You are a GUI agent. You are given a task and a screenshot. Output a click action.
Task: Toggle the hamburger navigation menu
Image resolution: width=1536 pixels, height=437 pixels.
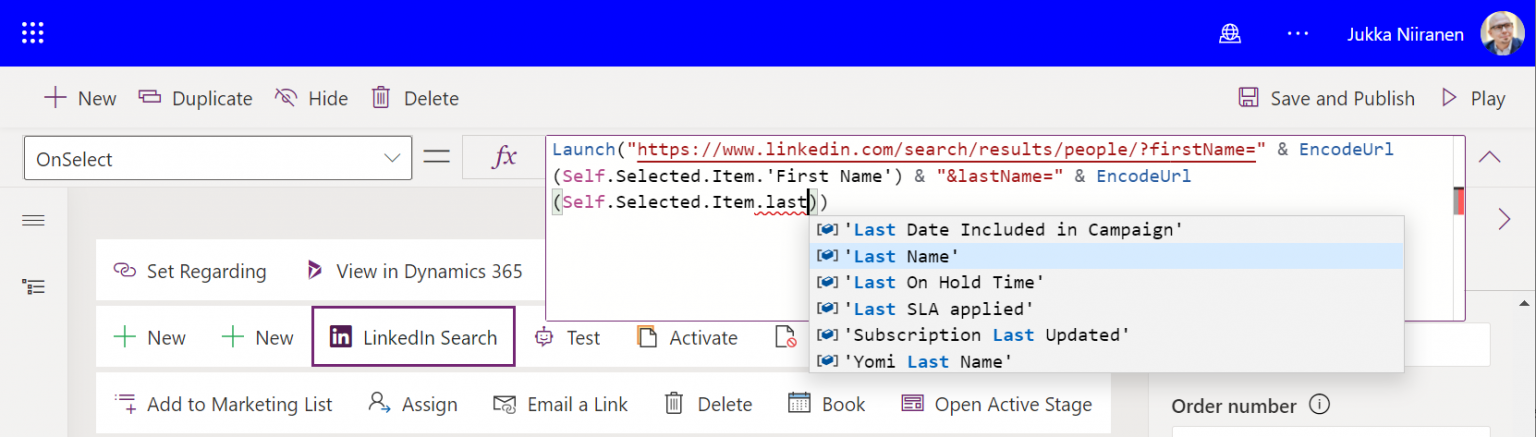point(33,220)
